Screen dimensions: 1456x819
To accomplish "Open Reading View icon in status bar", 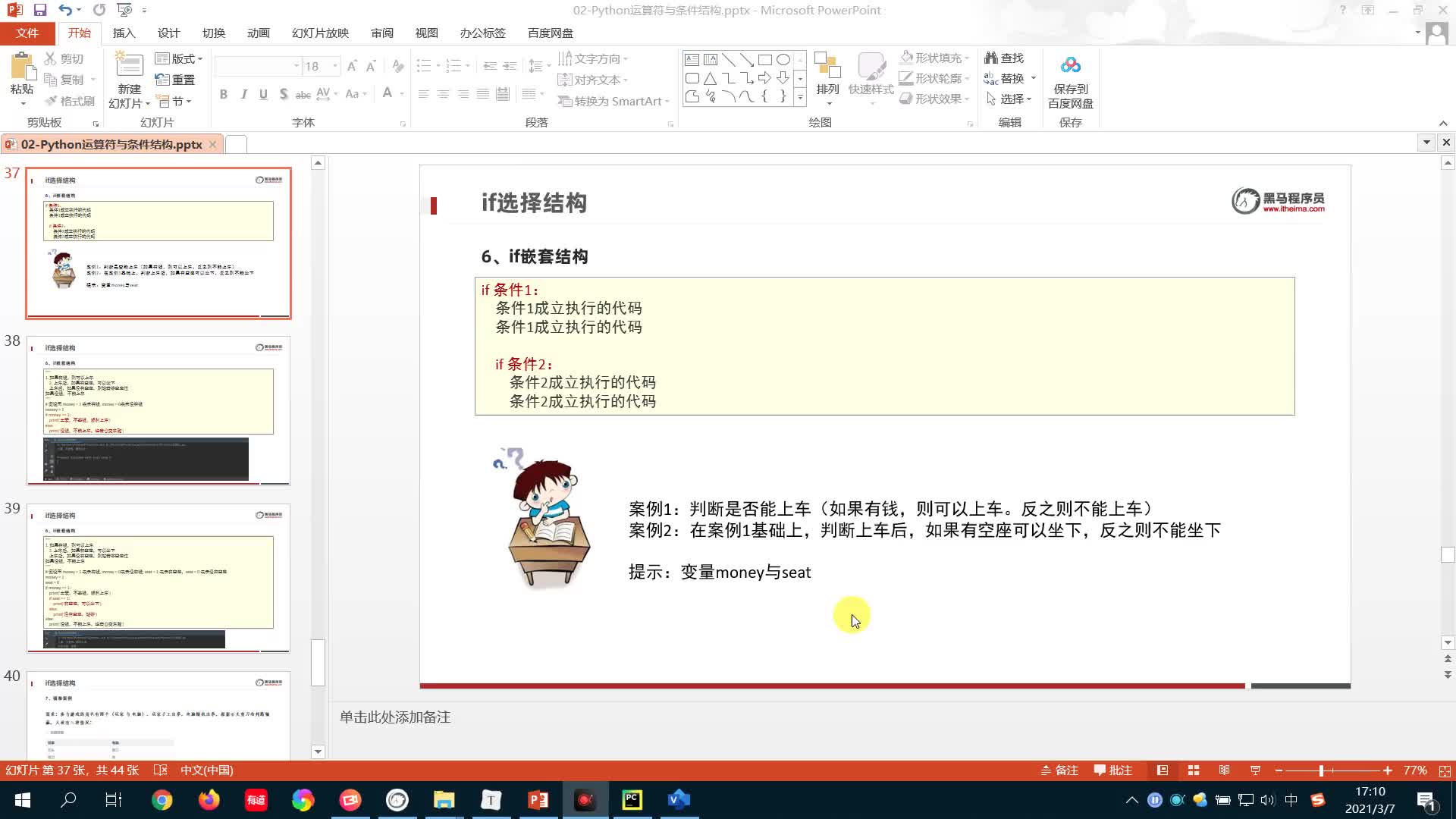I will [x=1224, y=770].
